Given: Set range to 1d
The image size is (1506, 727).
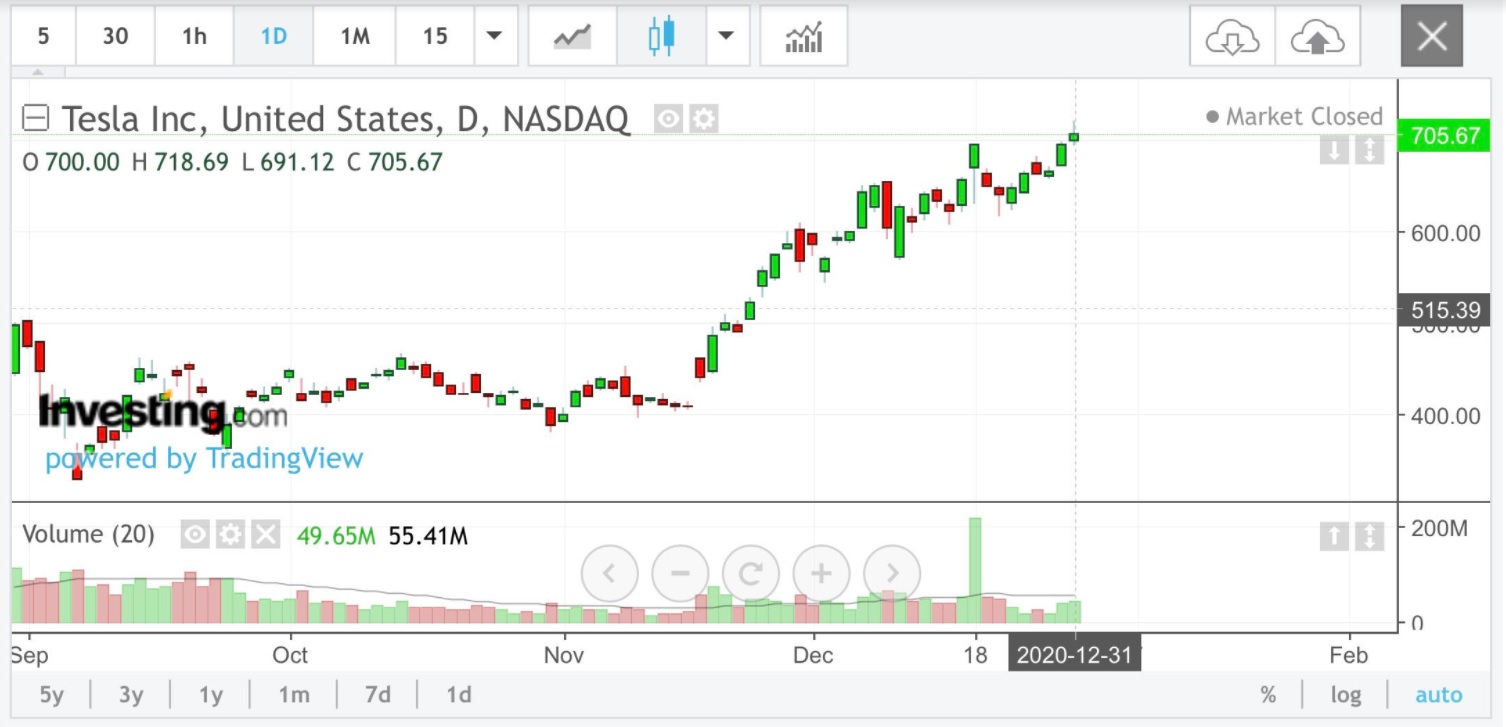Looking at the screenshot, I should point(459,694).
